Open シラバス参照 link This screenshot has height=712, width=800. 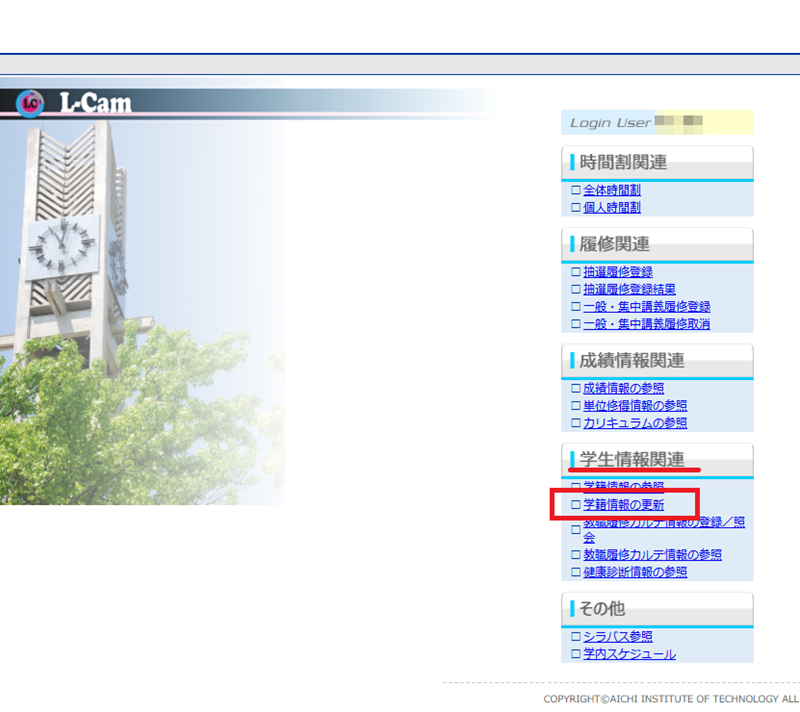618,636
